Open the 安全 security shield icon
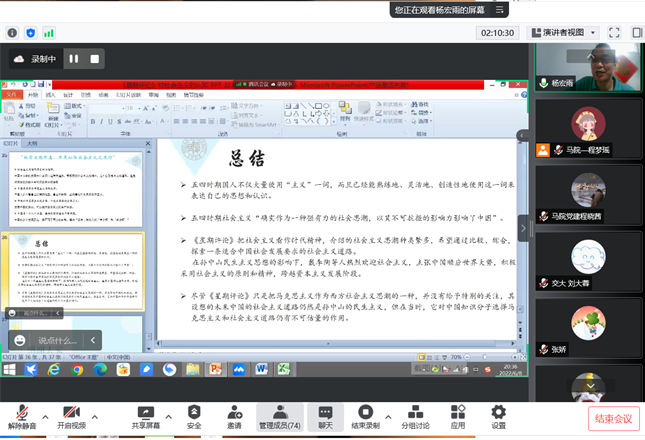Viewport: 645px width, 440px height. (x=194, y=413)
